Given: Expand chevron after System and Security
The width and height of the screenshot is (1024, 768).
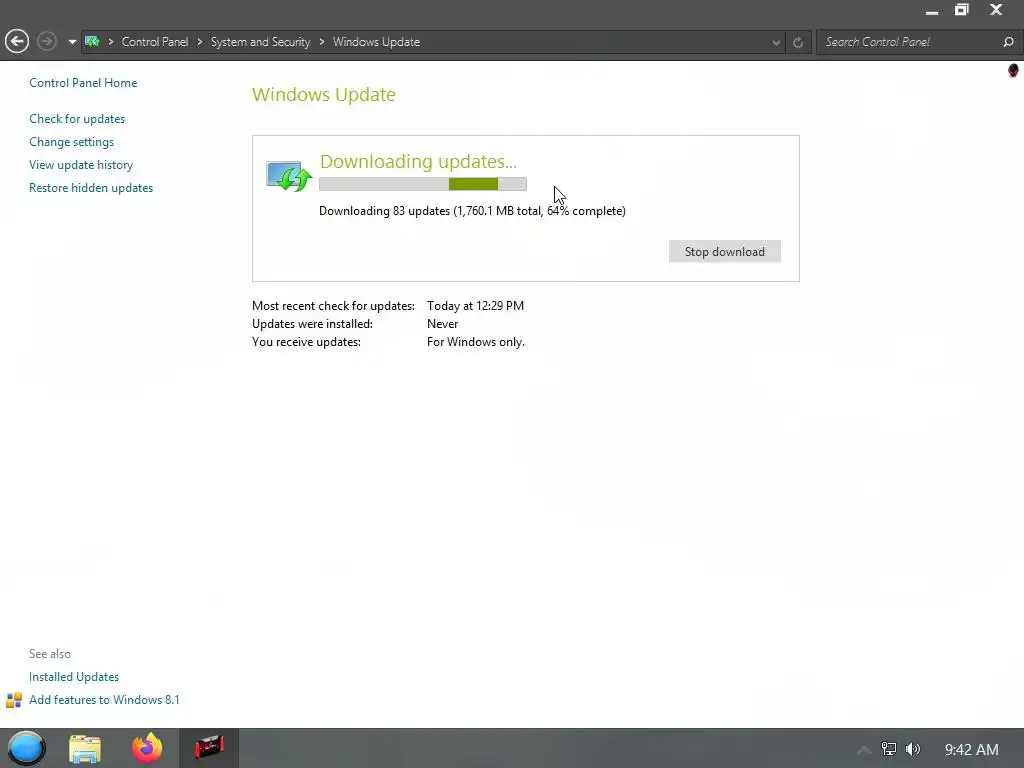Looking at the screenshot, I should [x=322, y=42].
